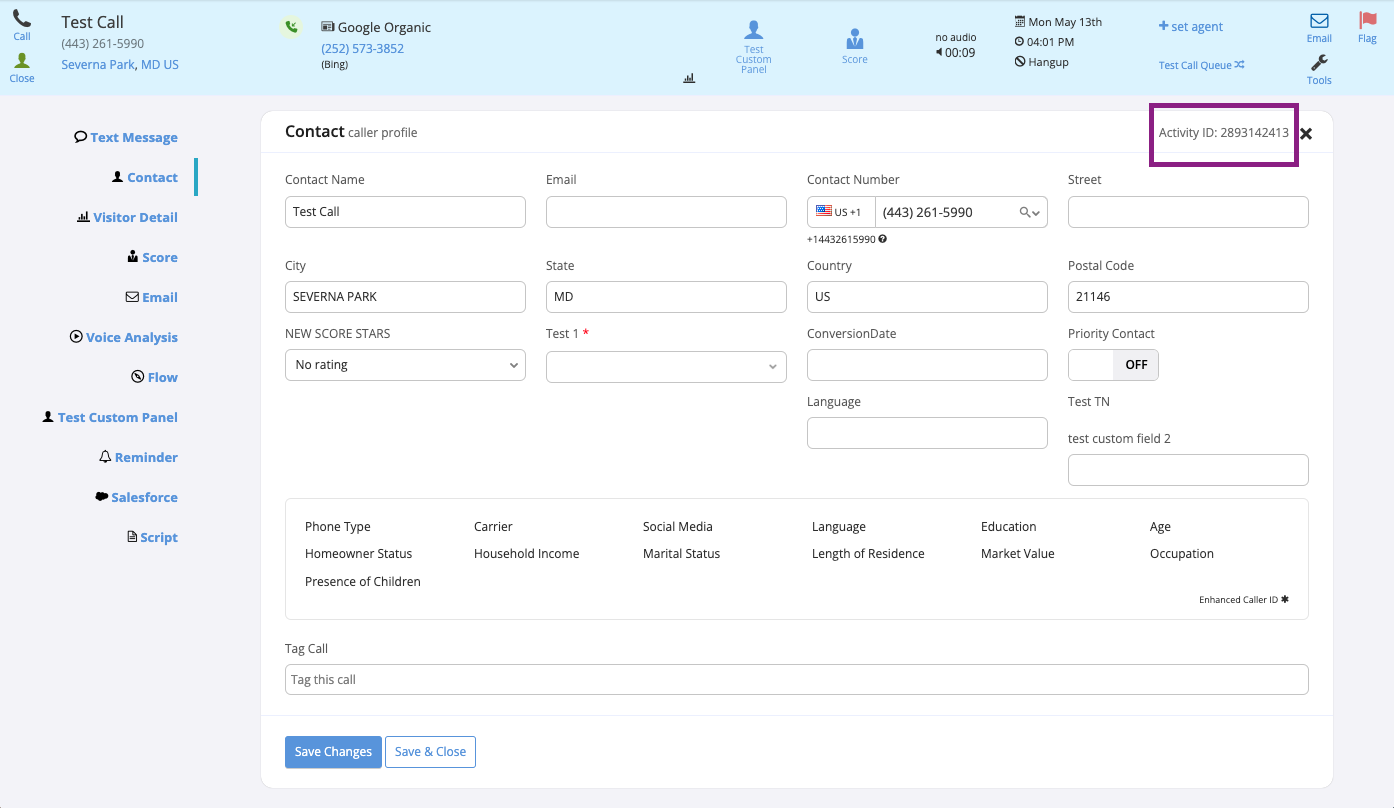Flag this call with the Flag icon
Screen dimensions: 1394x808
[1367, 20]
